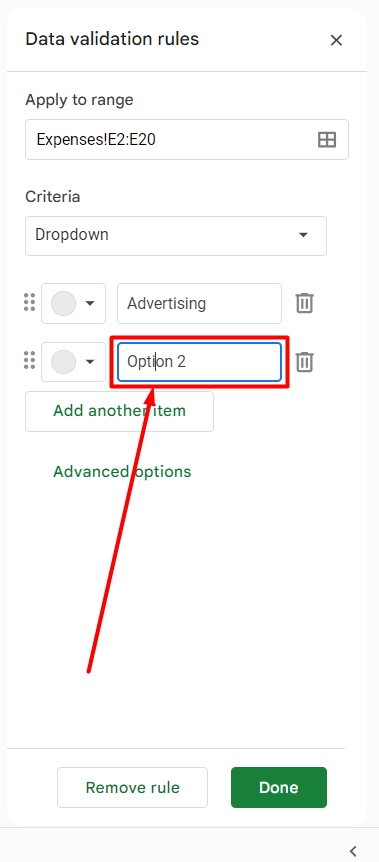The height and width of the screenshot is (862, 379).
Task: Click the gray color circle for Advertising
Action: (63, 303)
